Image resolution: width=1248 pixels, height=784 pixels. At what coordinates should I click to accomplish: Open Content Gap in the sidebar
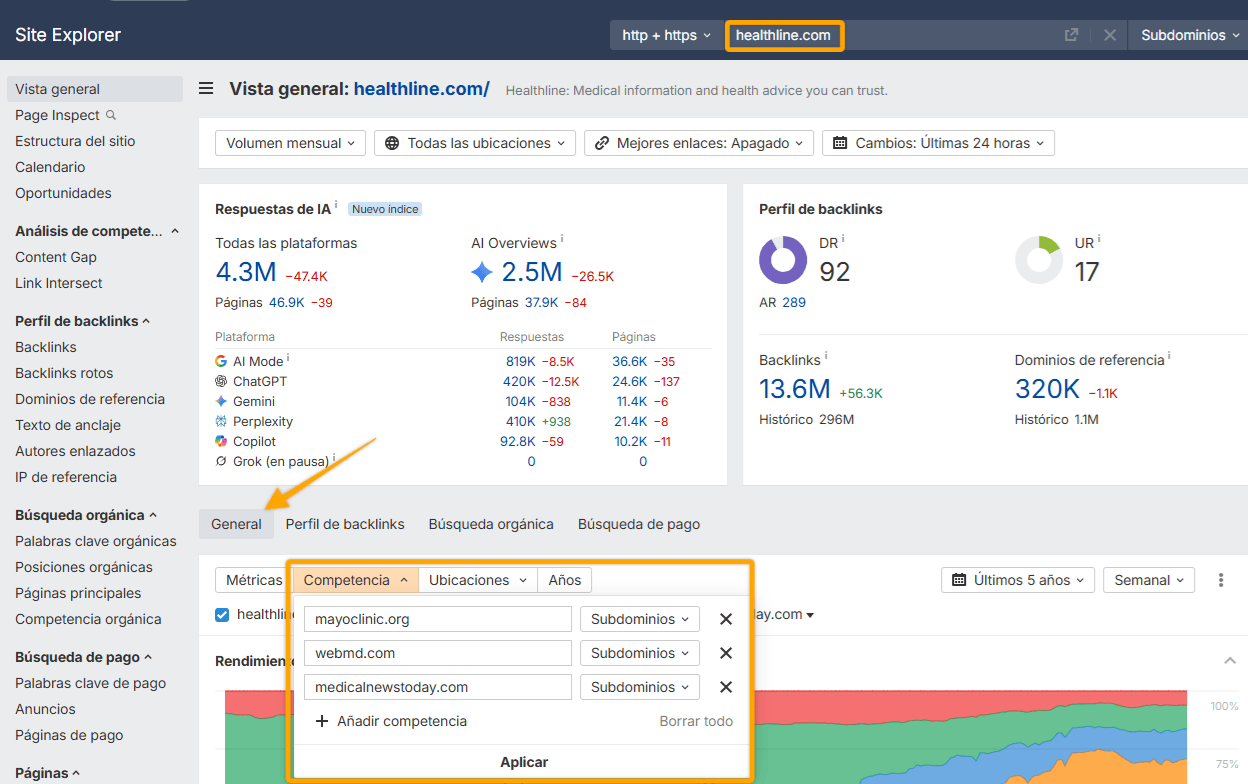(x=56, y=257)
